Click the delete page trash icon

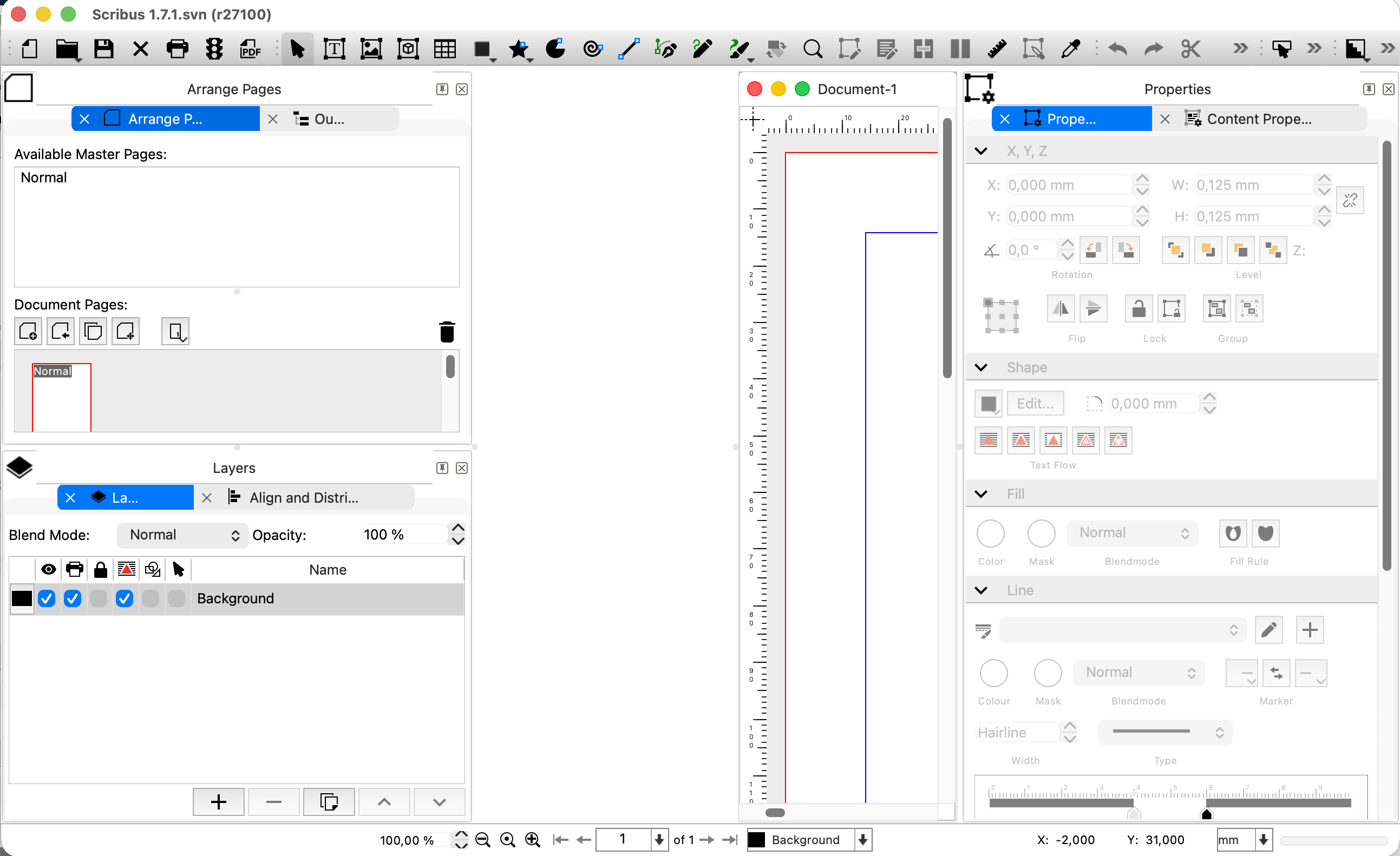(447, 332)
